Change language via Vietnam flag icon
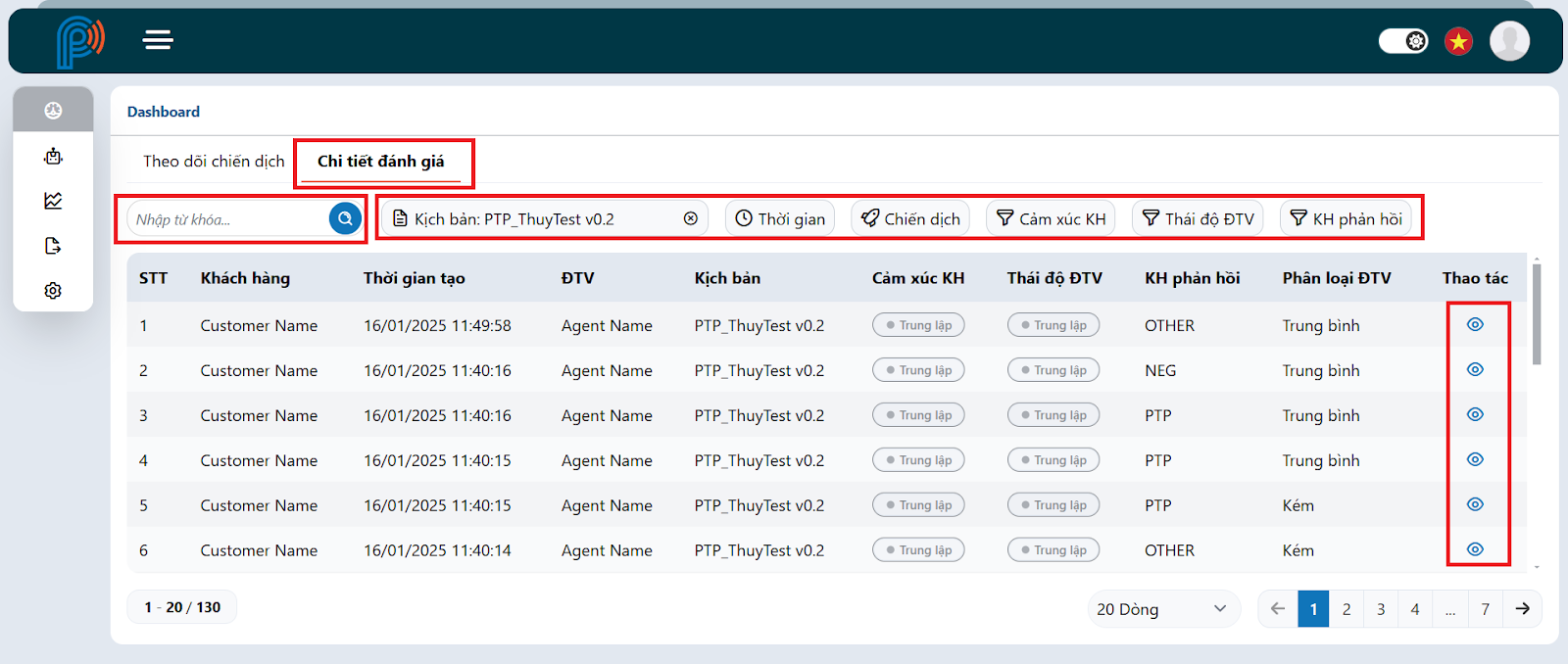This screenshot has height=664, width=1568. (x=1458, y=41)
